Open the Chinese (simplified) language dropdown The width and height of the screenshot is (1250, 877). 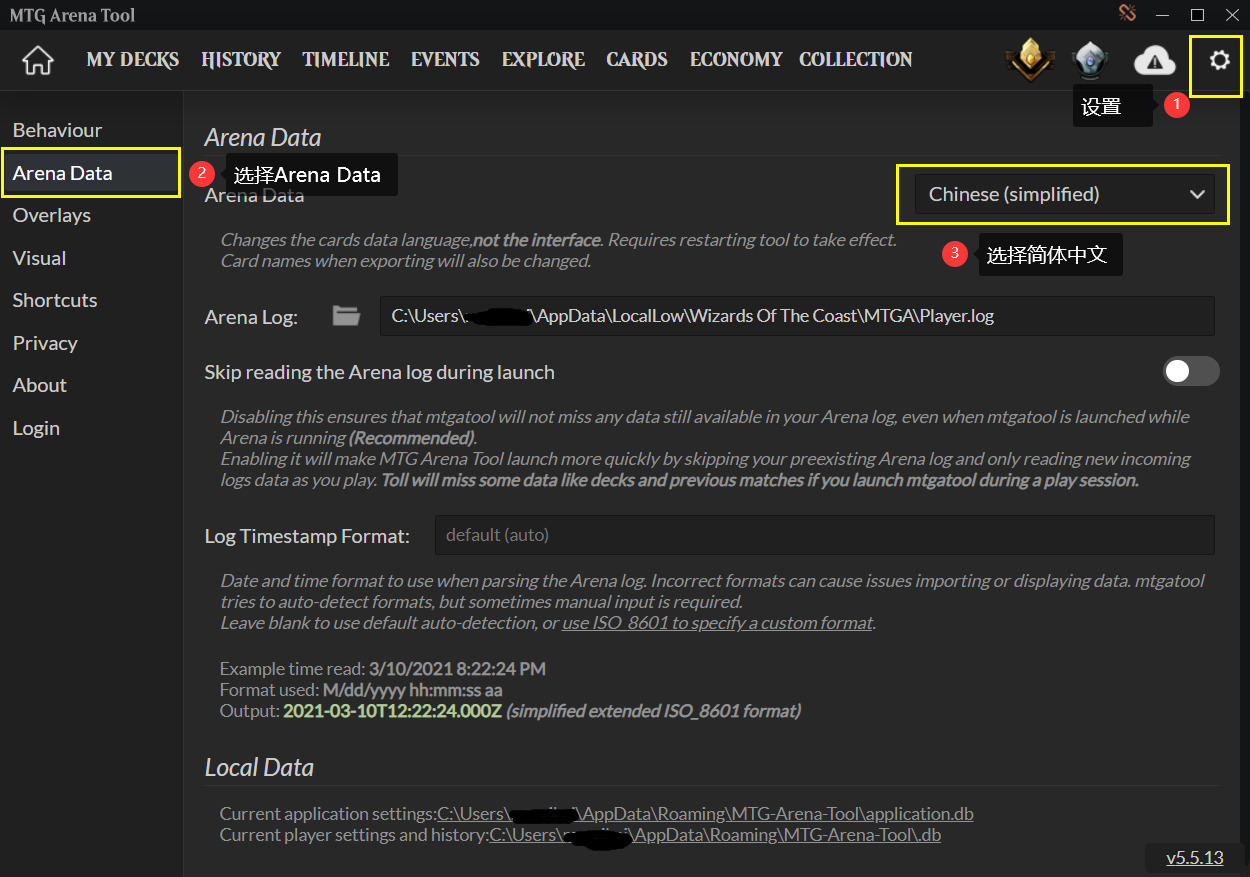coord(1064,194)
